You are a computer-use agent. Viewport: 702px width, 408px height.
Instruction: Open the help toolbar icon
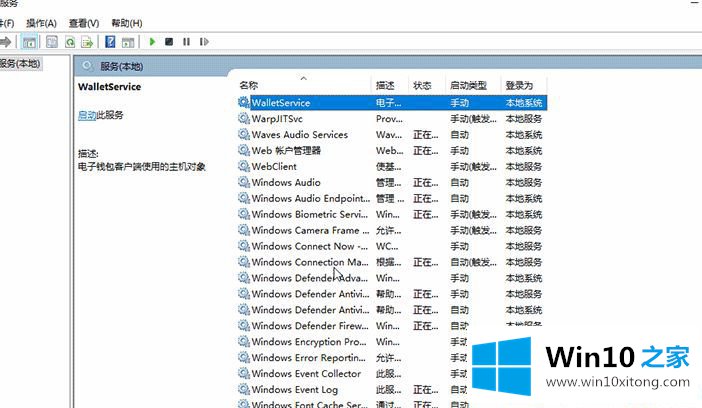click(x=110, y=42)
